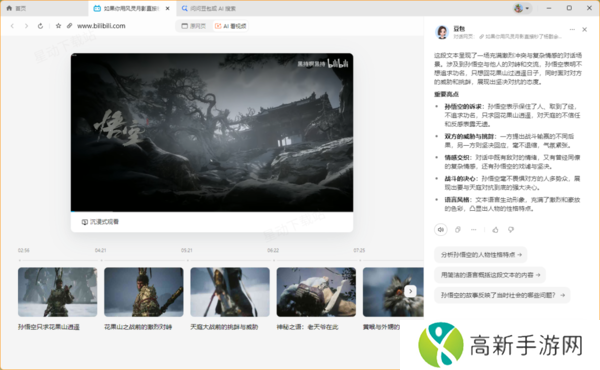Go forward with the forward arrow
The width and height of the screenshot is (600, 370).
(26, 26)
